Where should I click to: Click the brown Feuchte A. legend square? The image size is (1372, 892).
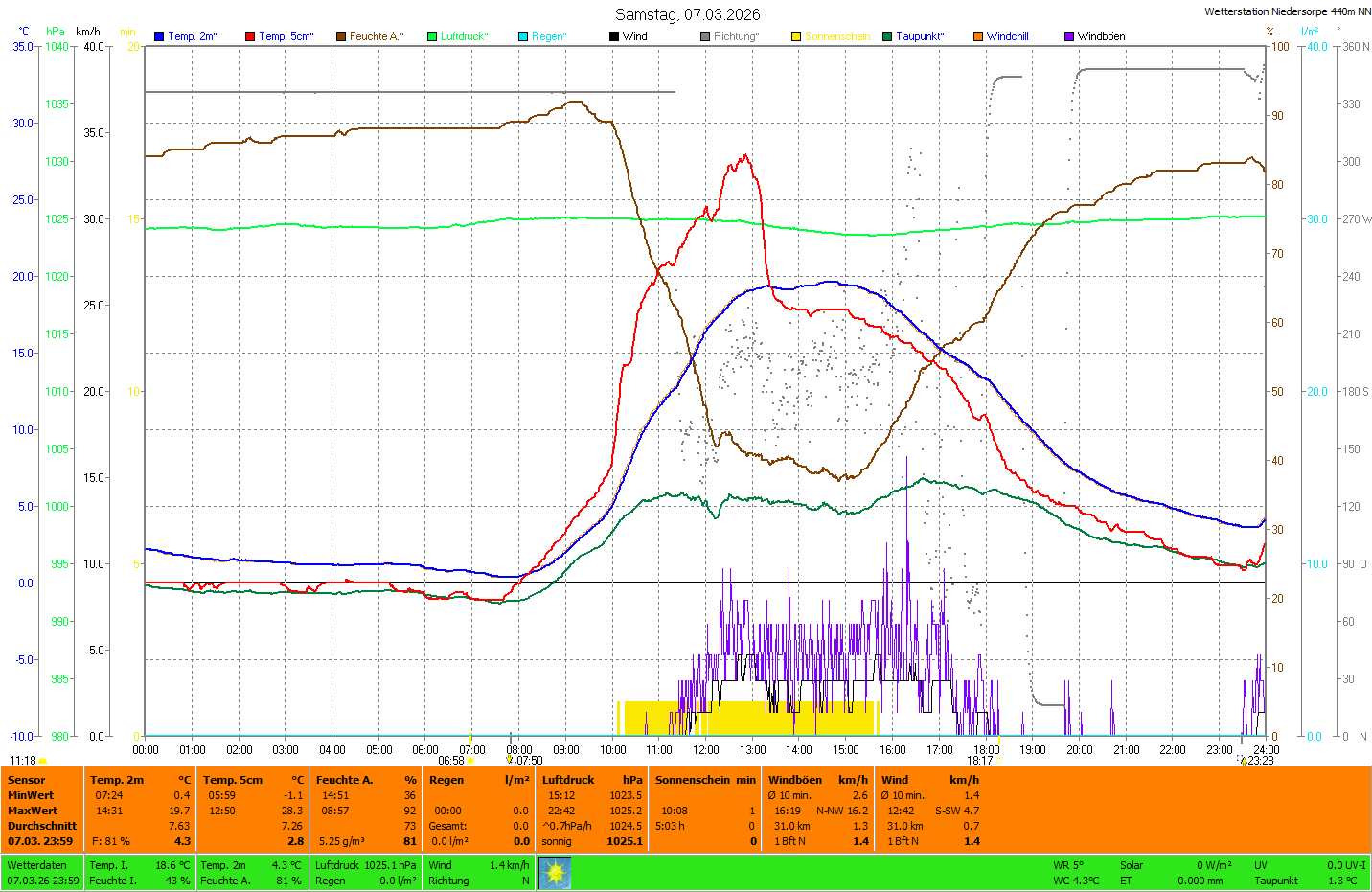coord(341,36)
